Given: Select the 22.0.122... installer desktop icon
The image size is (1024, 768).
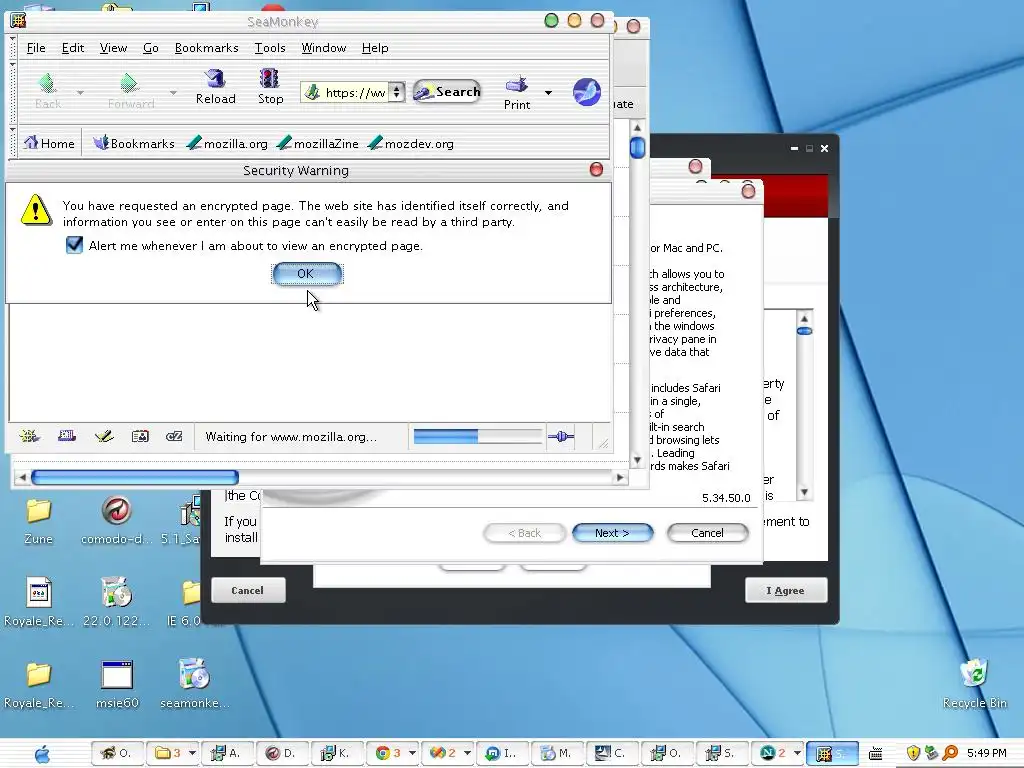Looking at the screenshot, I should click(116, 601).
